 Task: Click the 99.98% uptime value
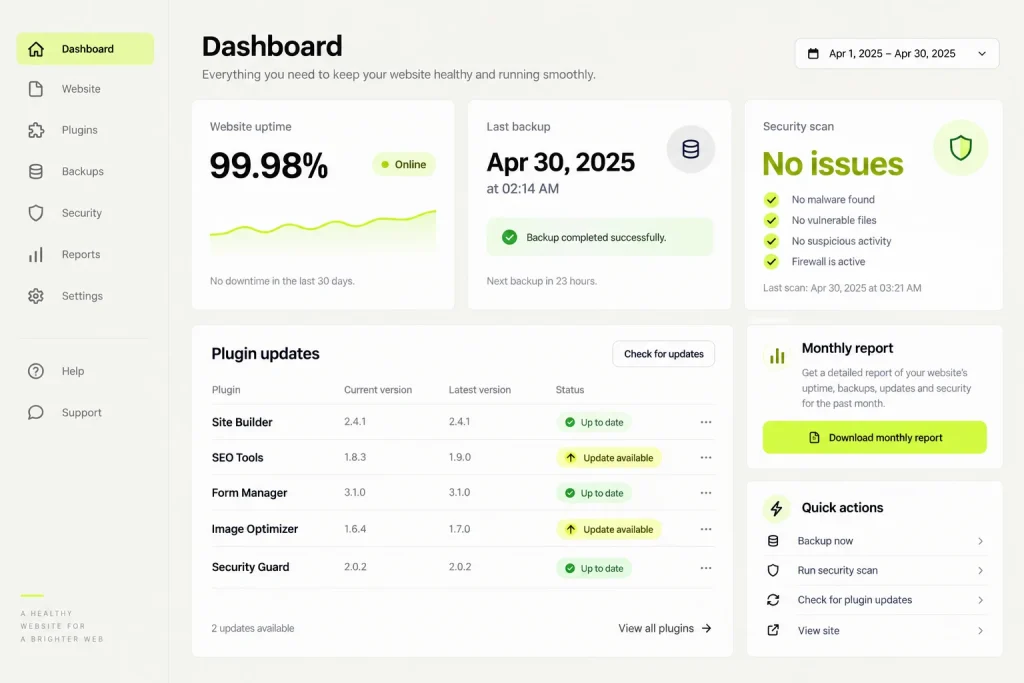(x=268, y=165)
